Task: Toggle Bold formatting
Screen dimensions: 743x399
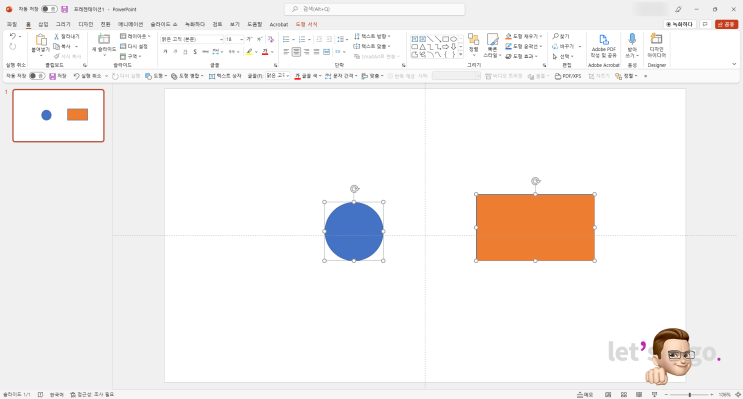Action: click(165, 52)
